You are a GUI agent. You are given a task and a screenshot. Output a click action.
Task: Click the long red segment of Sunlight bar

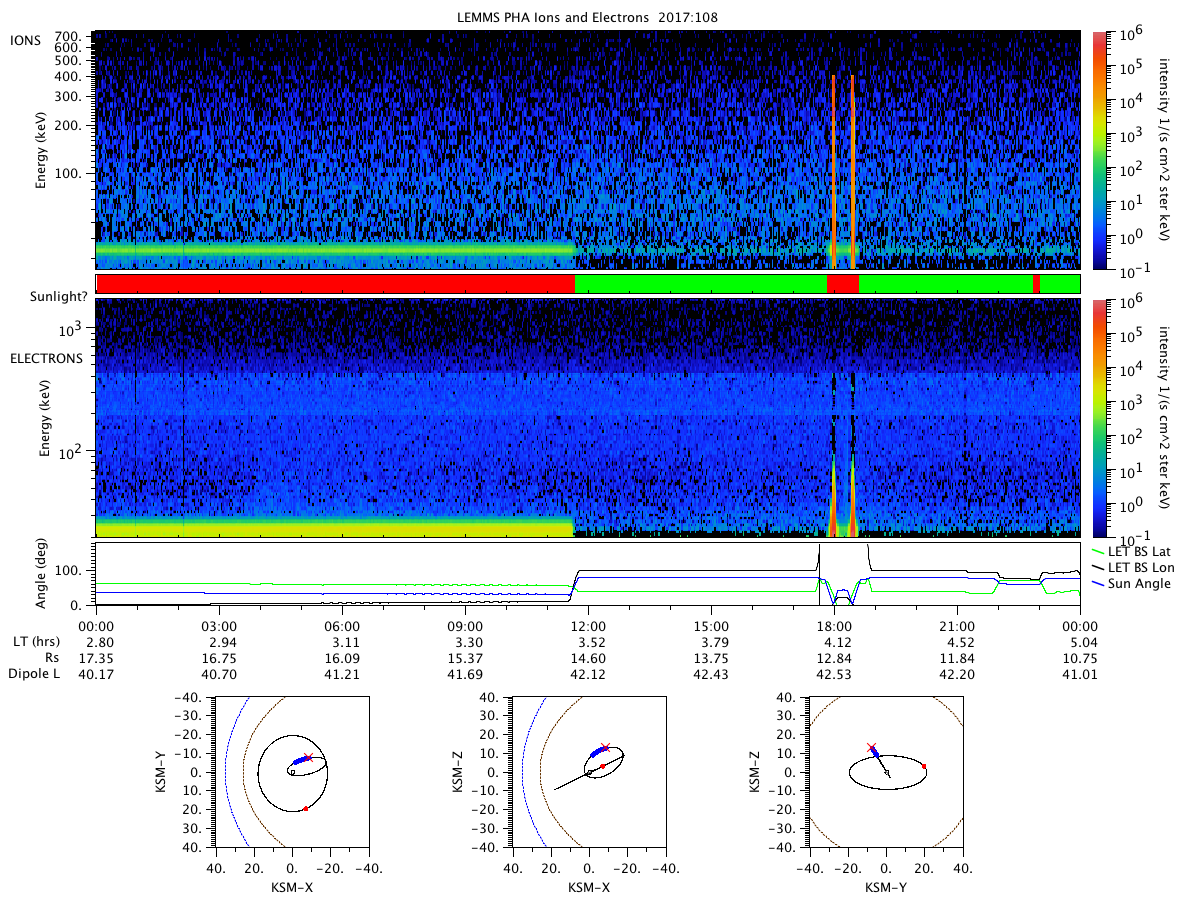tap(336, 284)
